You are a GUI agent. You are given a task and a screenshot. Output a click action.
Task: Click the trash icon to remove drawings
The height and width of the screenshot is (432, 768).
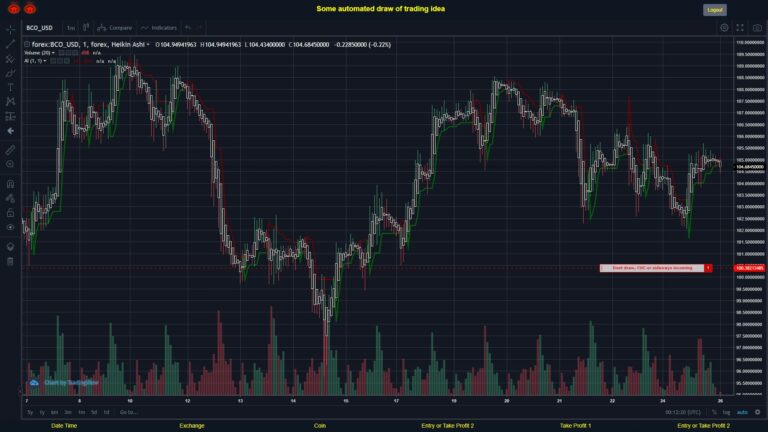click(10, 261)
